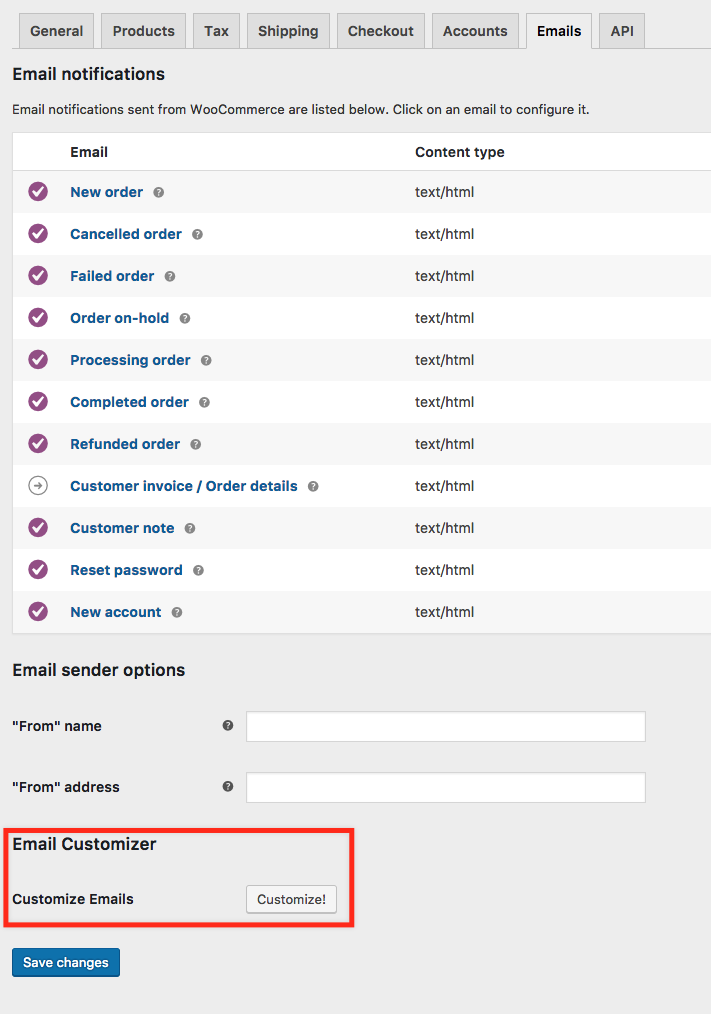Select the Emails tab
The height and width of the screenshot is (1014, 711).
pyautogui.click(x=559, y=31)
